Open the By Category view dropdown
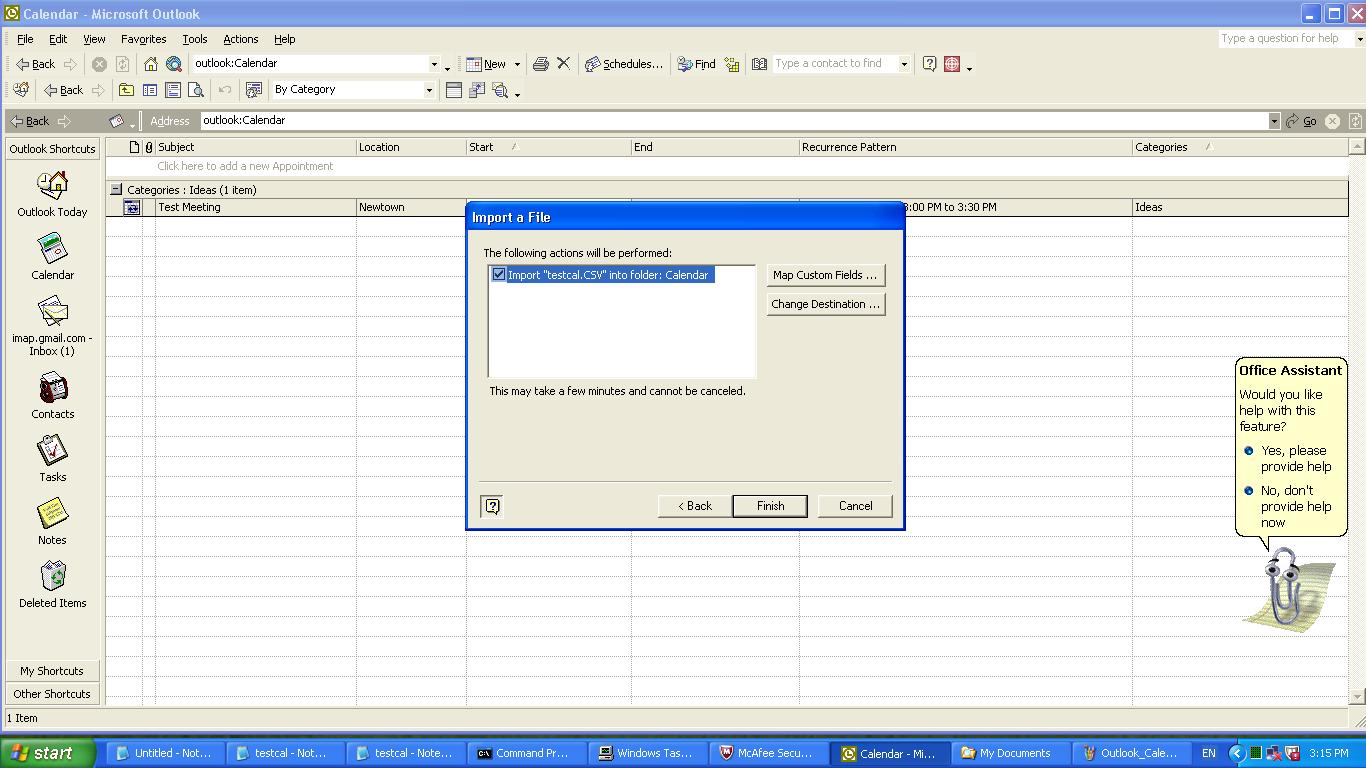1366x768 pixels. [x=429, y=90]
